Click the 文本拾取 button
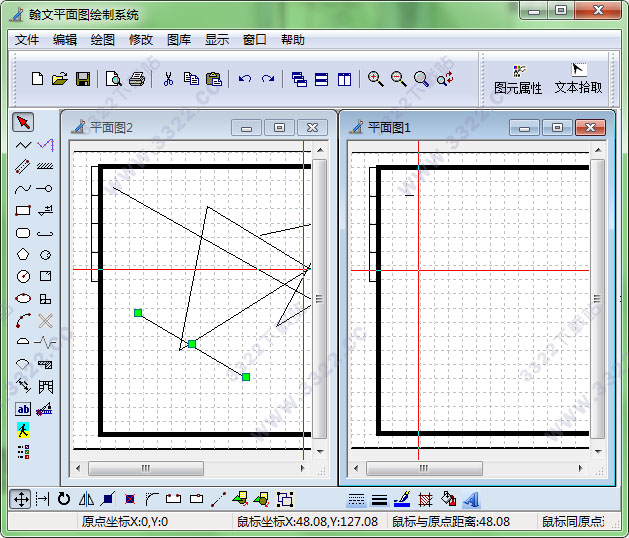The width and height of the screenshot is (629, 538). (x=578, y=79)
